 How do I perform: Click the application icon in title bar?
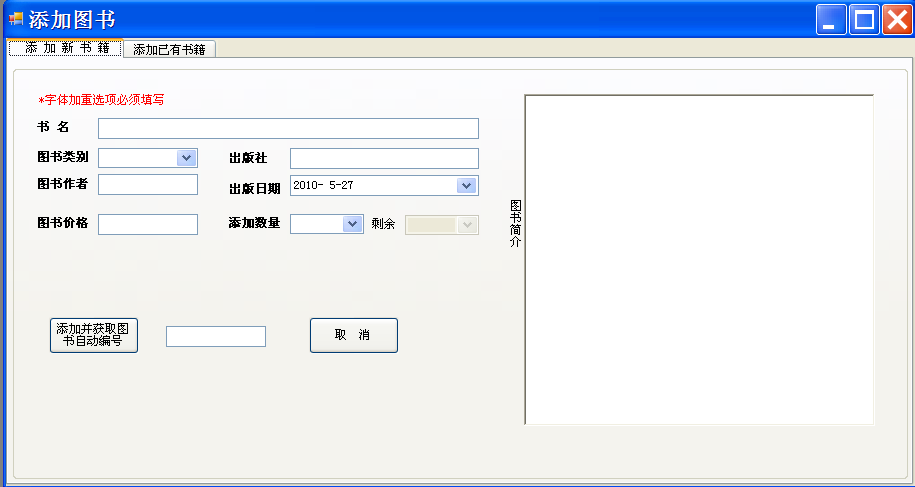coord(16,19)
